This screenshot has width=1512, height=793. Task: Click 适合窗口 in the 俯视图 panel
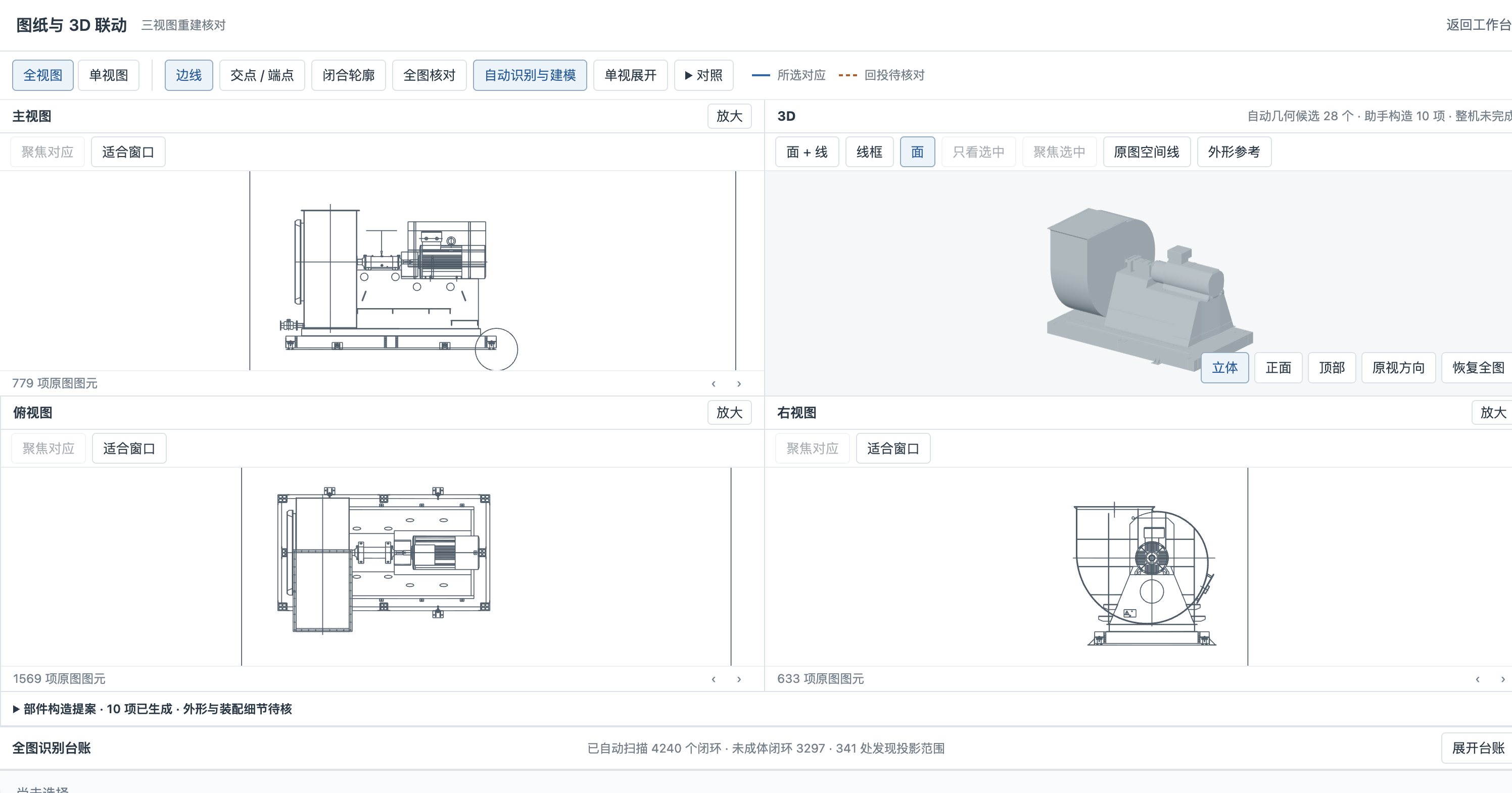pos(129,449)
